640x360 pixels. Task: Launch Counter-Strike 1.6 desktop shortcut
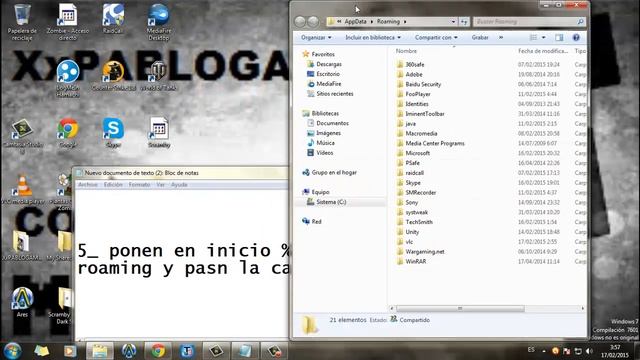(x=113, y=76)
